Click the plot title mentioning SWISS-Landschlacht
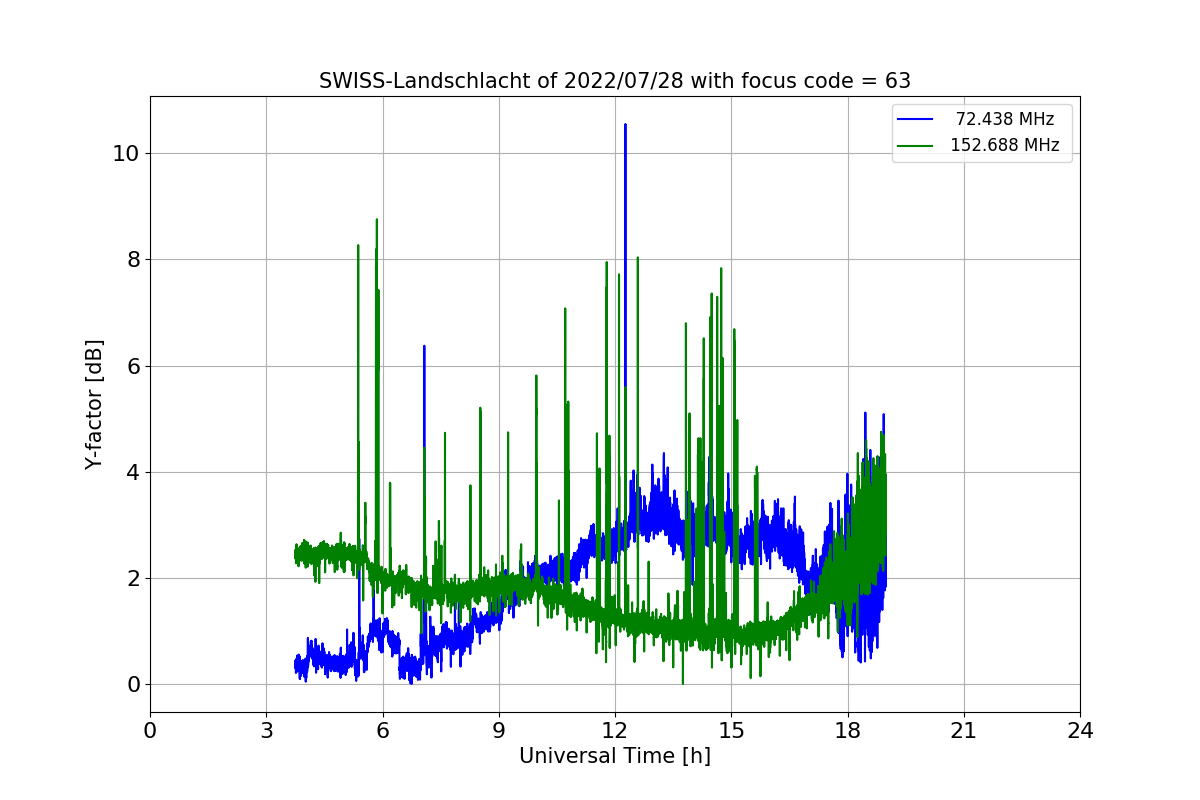The image size is (1200, 800). (x=615, y=81)
